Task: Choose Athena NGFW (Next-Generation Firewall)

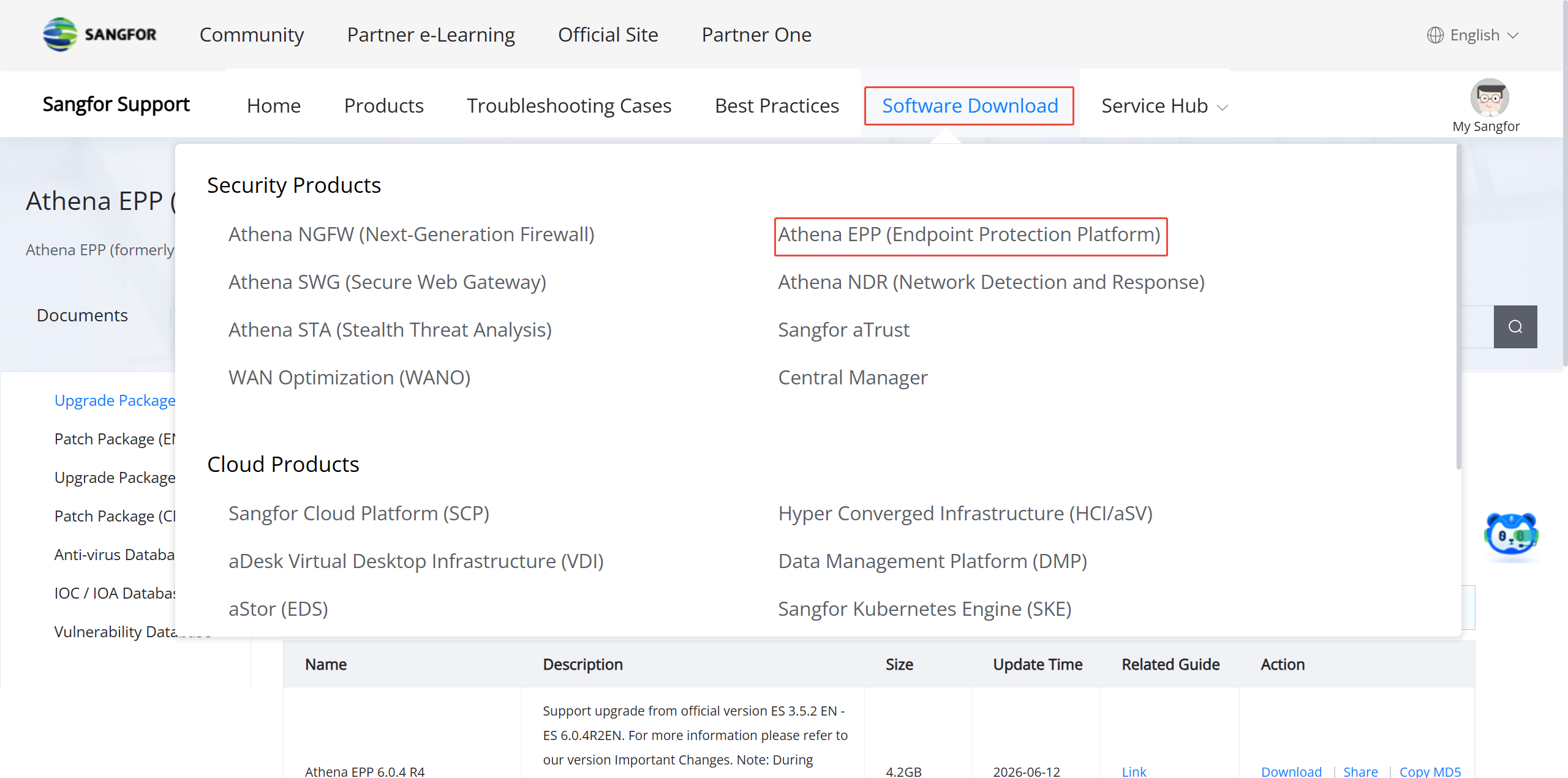Action: 412,234
